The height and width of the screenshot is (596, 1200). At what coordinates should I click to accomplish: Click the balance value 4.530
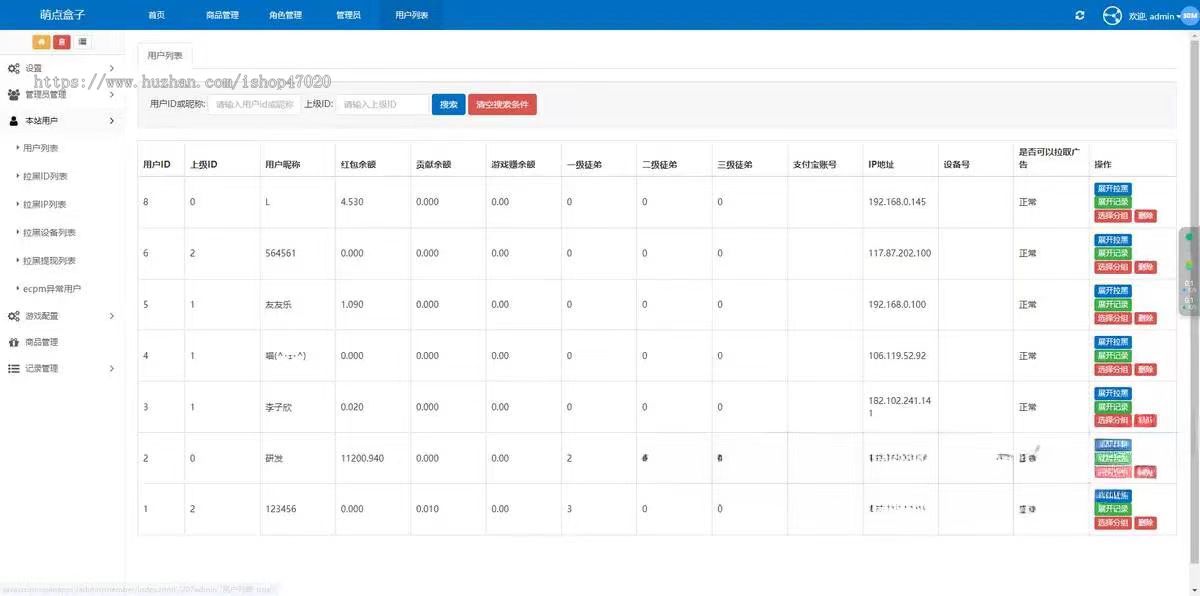point(352,202)
